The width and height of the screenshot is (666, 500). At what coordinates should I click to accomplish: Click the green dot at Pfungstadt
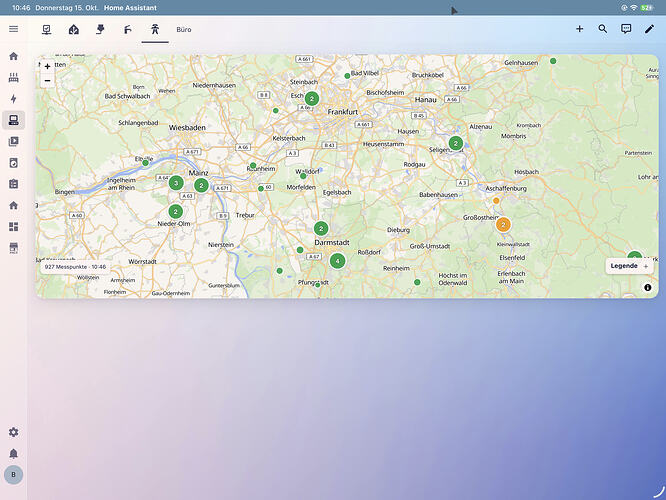click(x=318, y=285)
